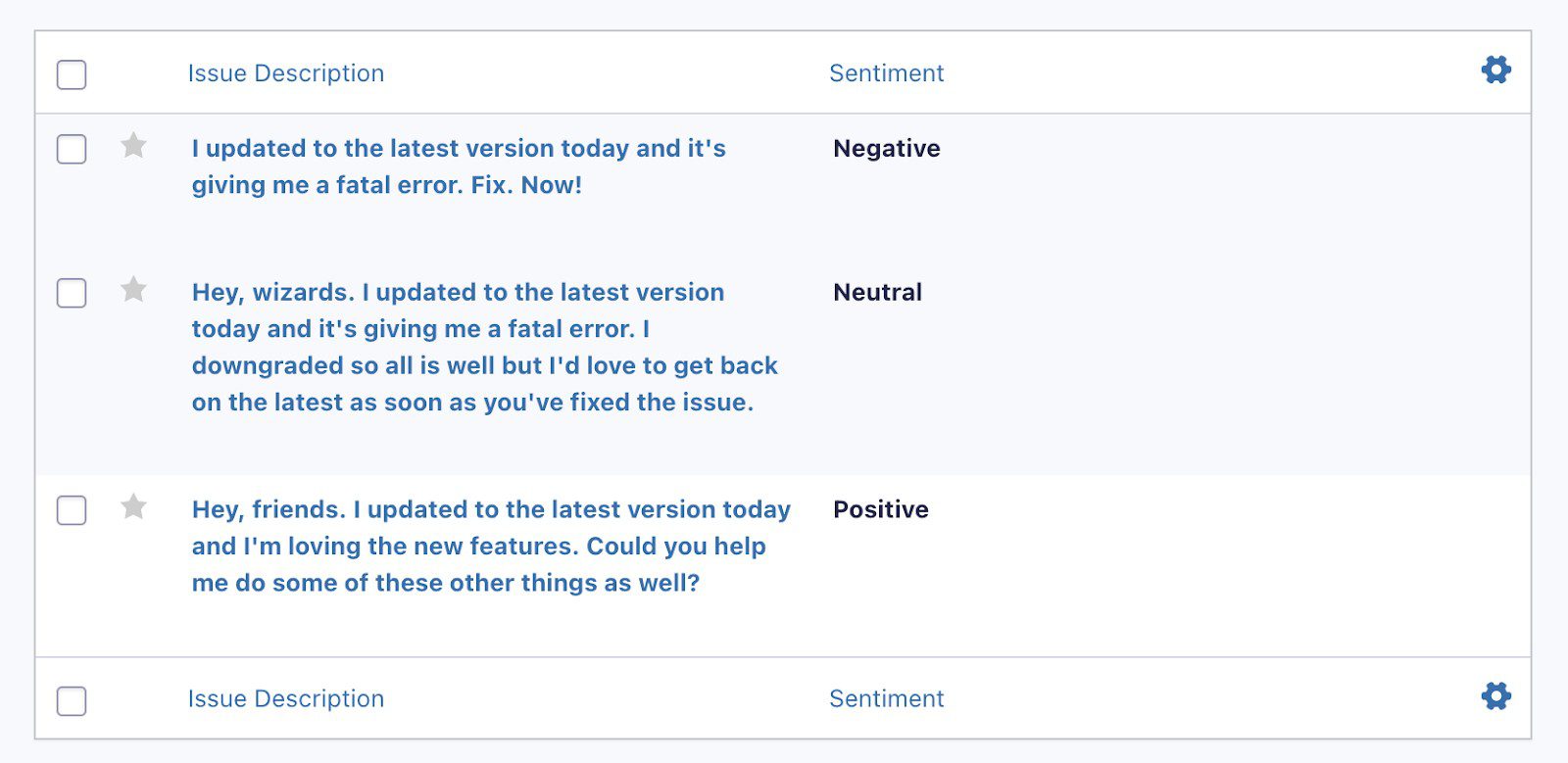Click the bottom Issue Description header
The image size is (1568, 763).
[285, 698]
